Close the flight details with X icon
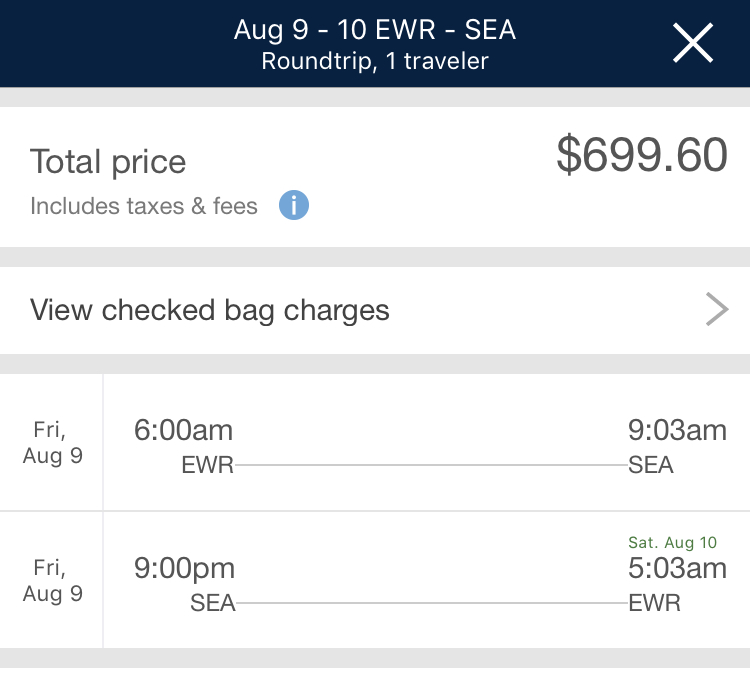Viewport: 750px width, 680px height. (x=693, y=44)
